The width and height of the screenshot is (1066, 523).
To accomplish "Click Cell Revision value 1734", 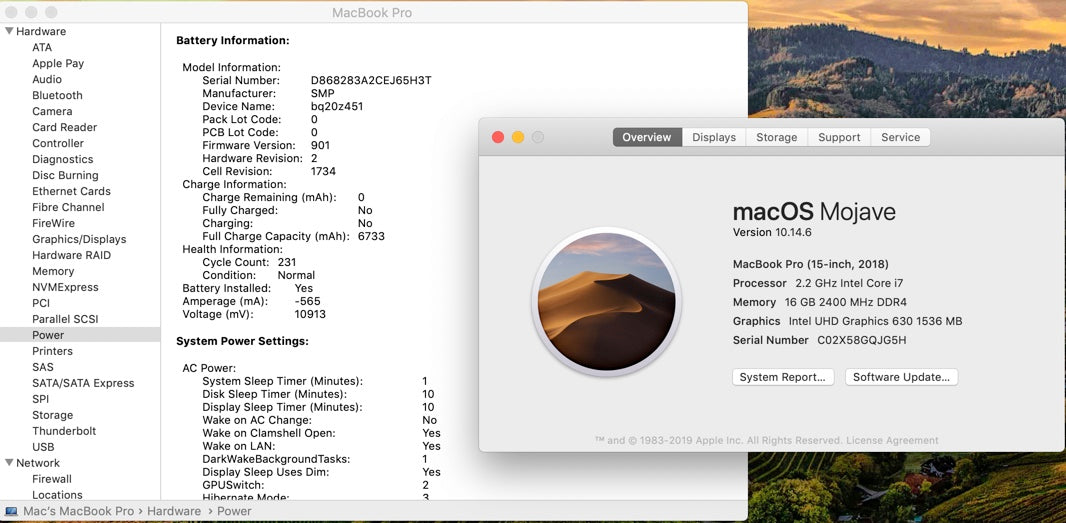I will coord(323,171).
